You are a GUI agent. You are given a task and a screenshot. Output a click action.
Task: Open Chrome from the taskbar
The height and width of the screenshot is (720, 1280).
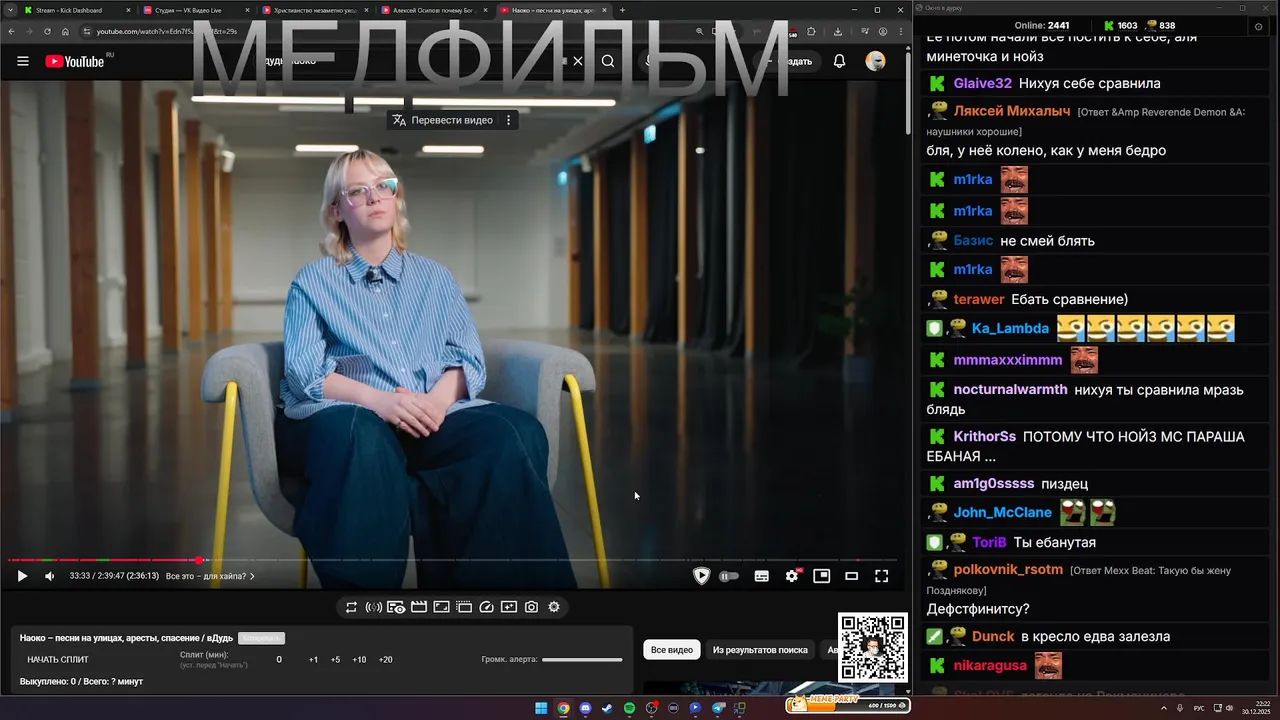tap(563, 708)
